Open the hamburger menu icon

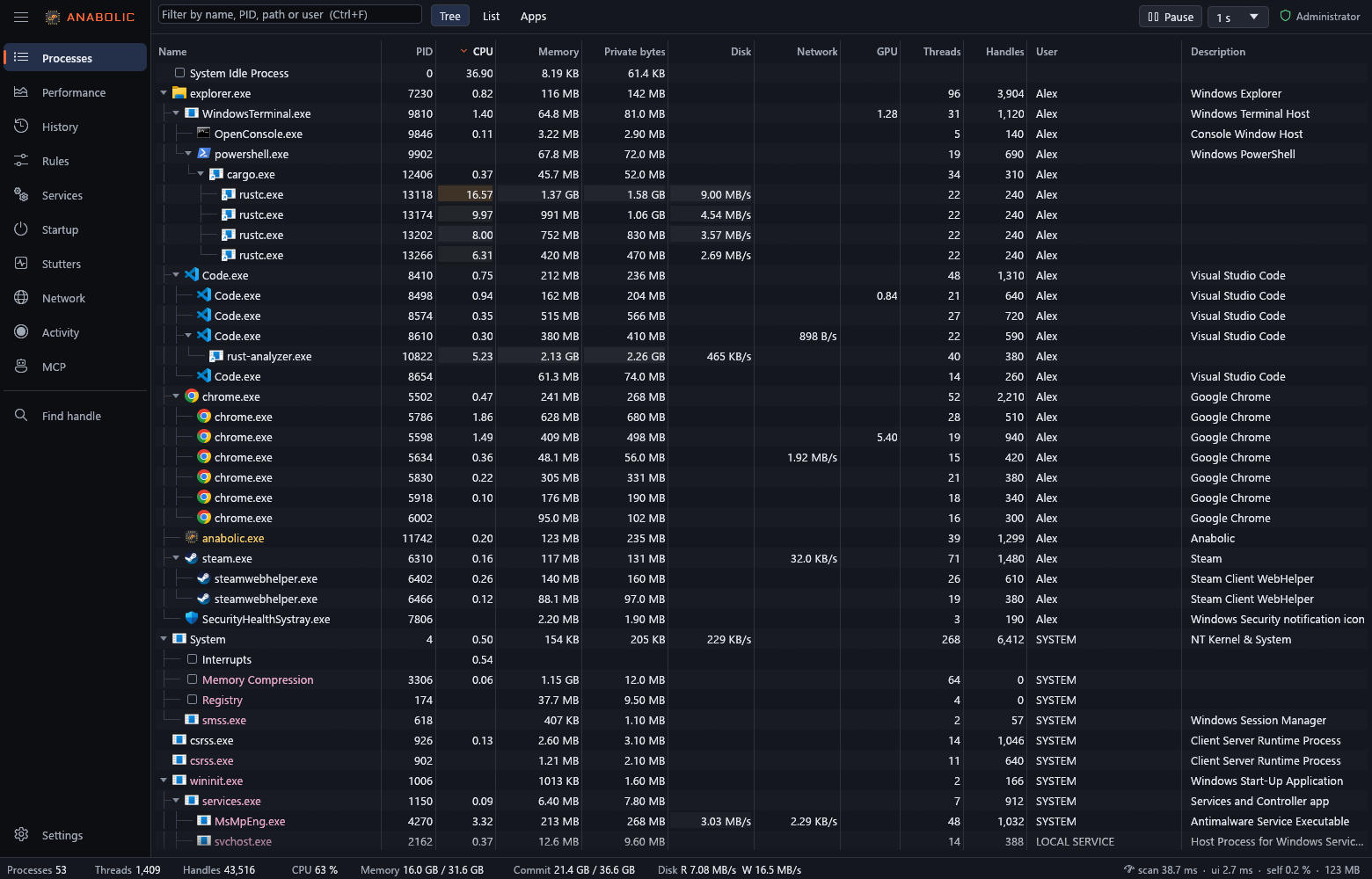21,17
